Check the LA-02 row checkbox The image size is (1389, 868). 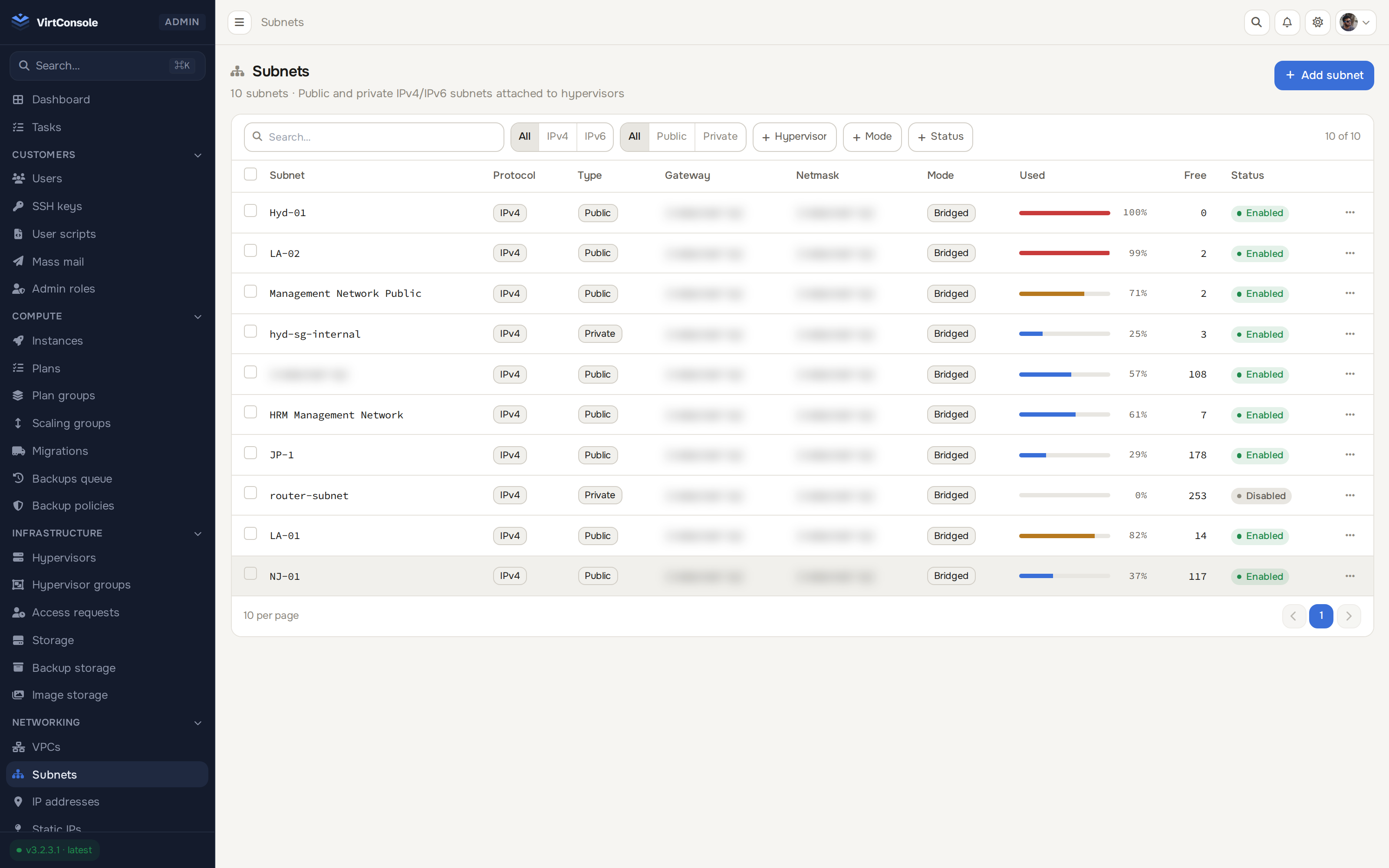pyautogui.click(x=250, y=251)
